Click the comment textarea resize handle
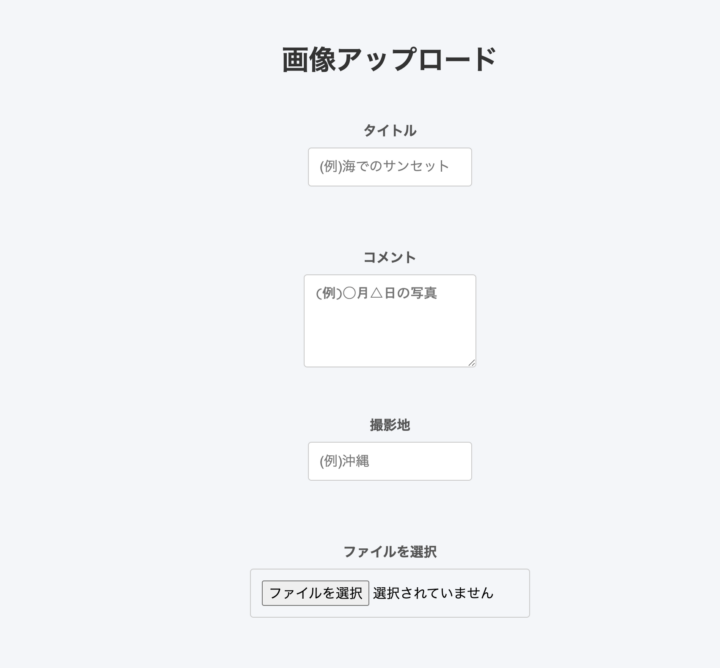This screenshot has height=668, width=720. point(471,362)
